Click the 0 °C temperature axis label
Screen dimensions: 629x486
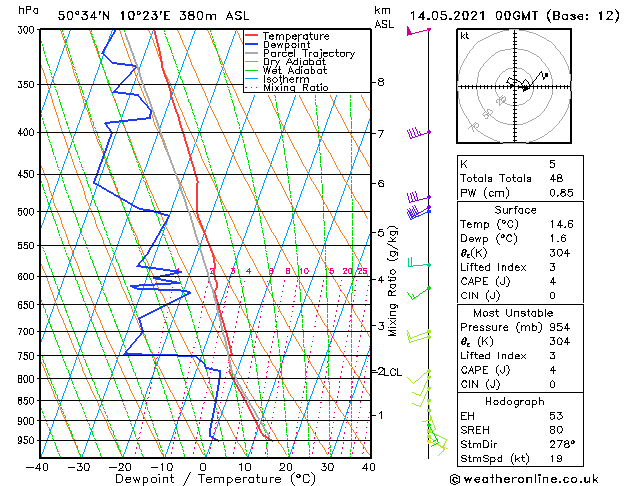tap(203, 467)
